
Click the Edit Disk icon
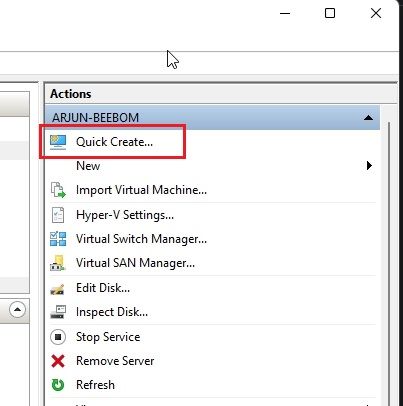click(57, 288)
